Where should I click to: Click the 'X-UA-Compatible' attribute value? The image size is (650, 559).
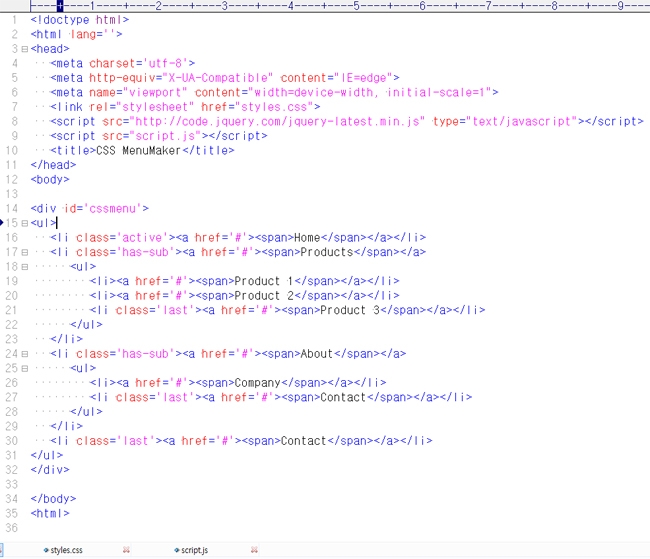tap(218, 78)
